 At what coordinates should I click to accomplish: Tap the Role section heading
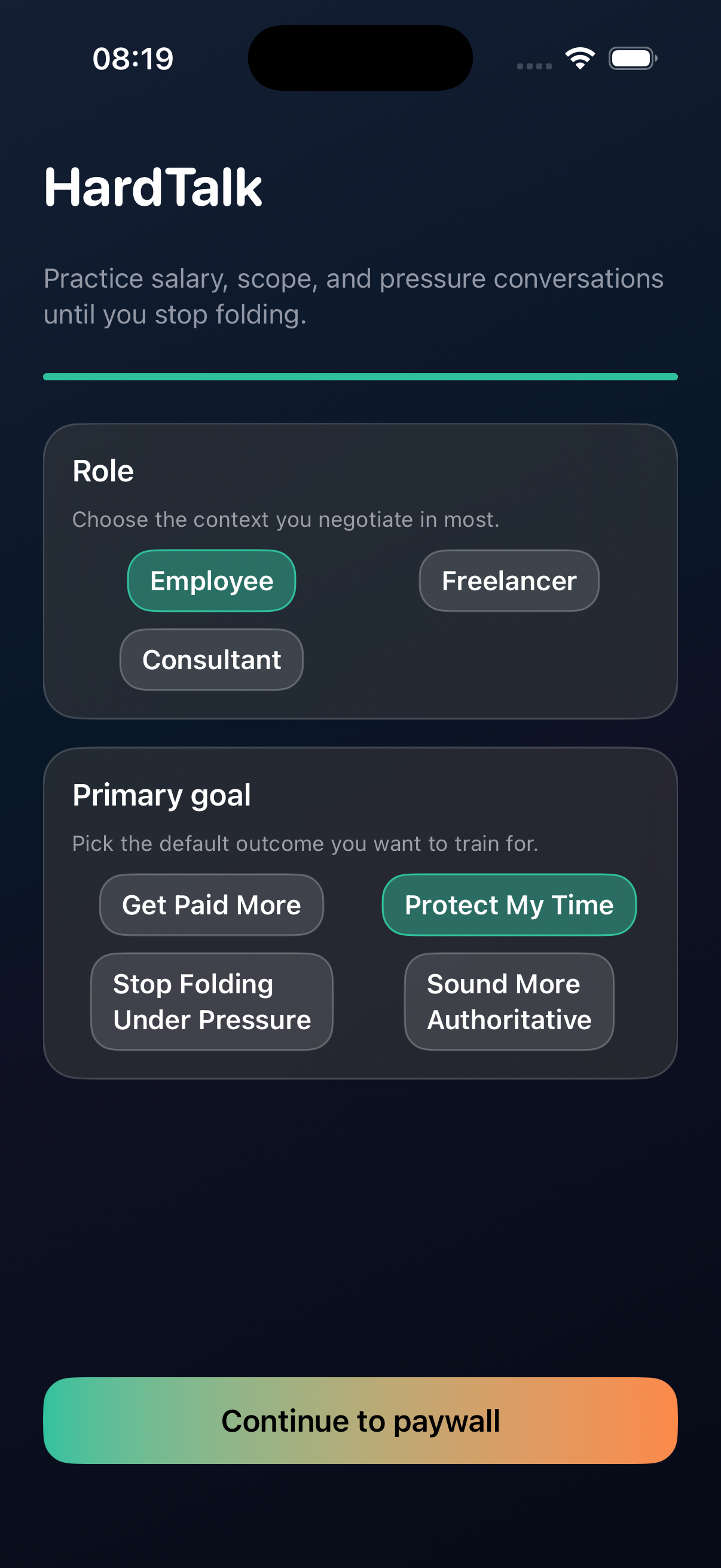tap(103, 471)
